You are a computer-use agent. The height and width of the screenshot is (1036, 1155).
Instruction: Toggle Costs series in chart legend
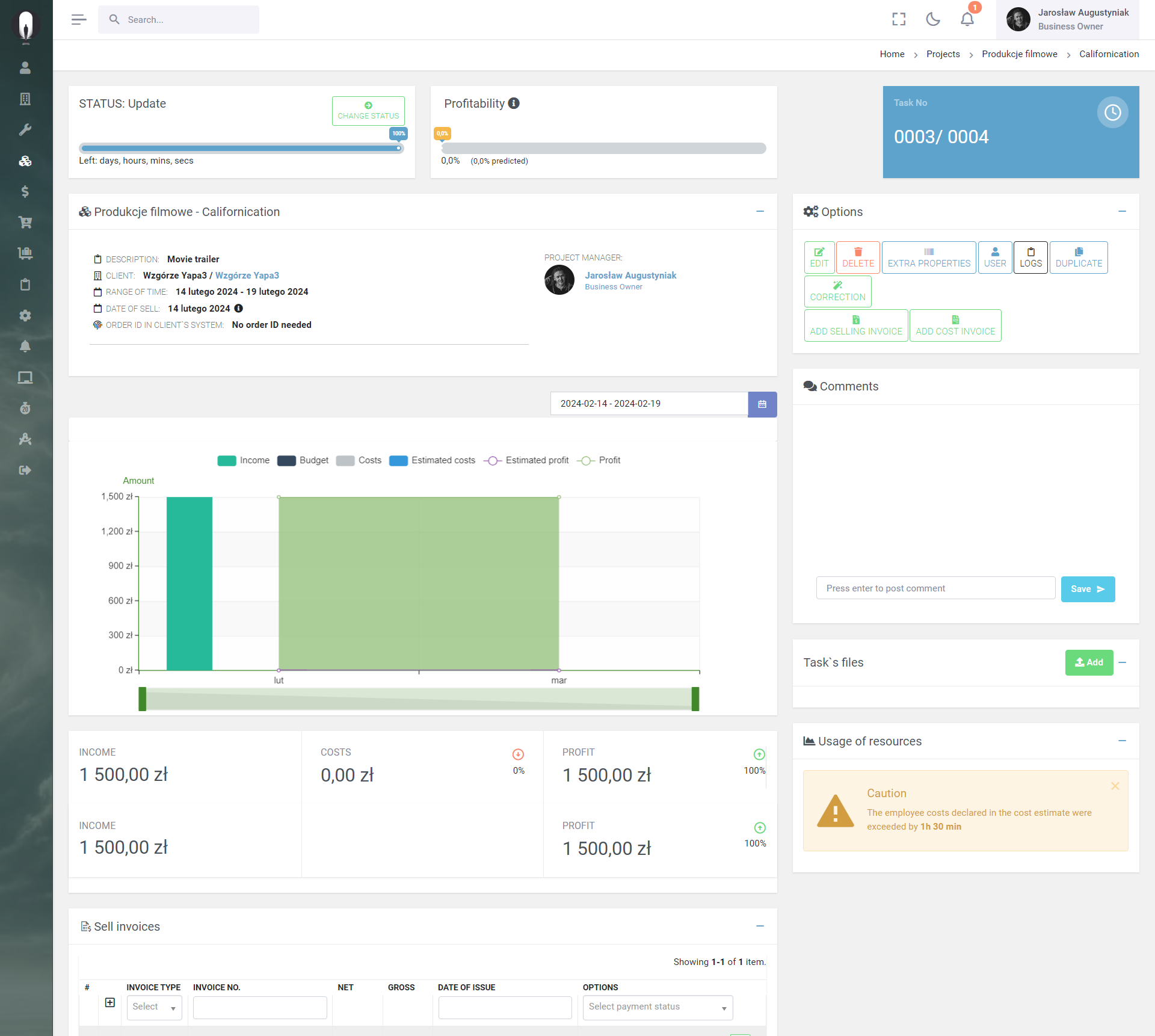click(359, 460)
